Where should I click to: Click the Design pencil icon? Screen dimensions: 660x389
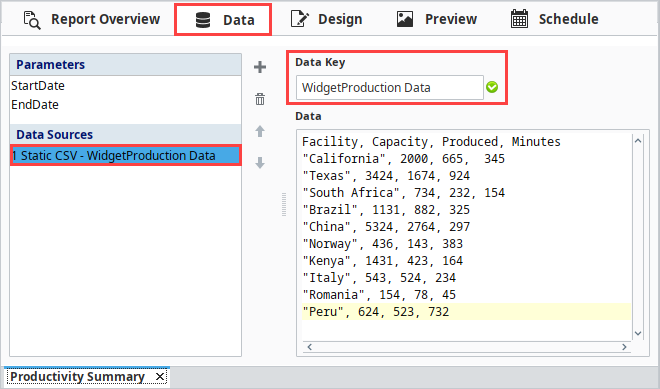point(300,19)
